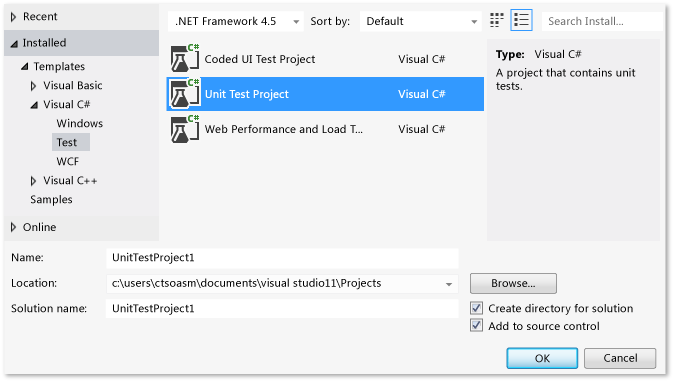Open the .NET Framework 4.5 dropdown
This screenshot has width=674, height=382.
pos(236,21)
